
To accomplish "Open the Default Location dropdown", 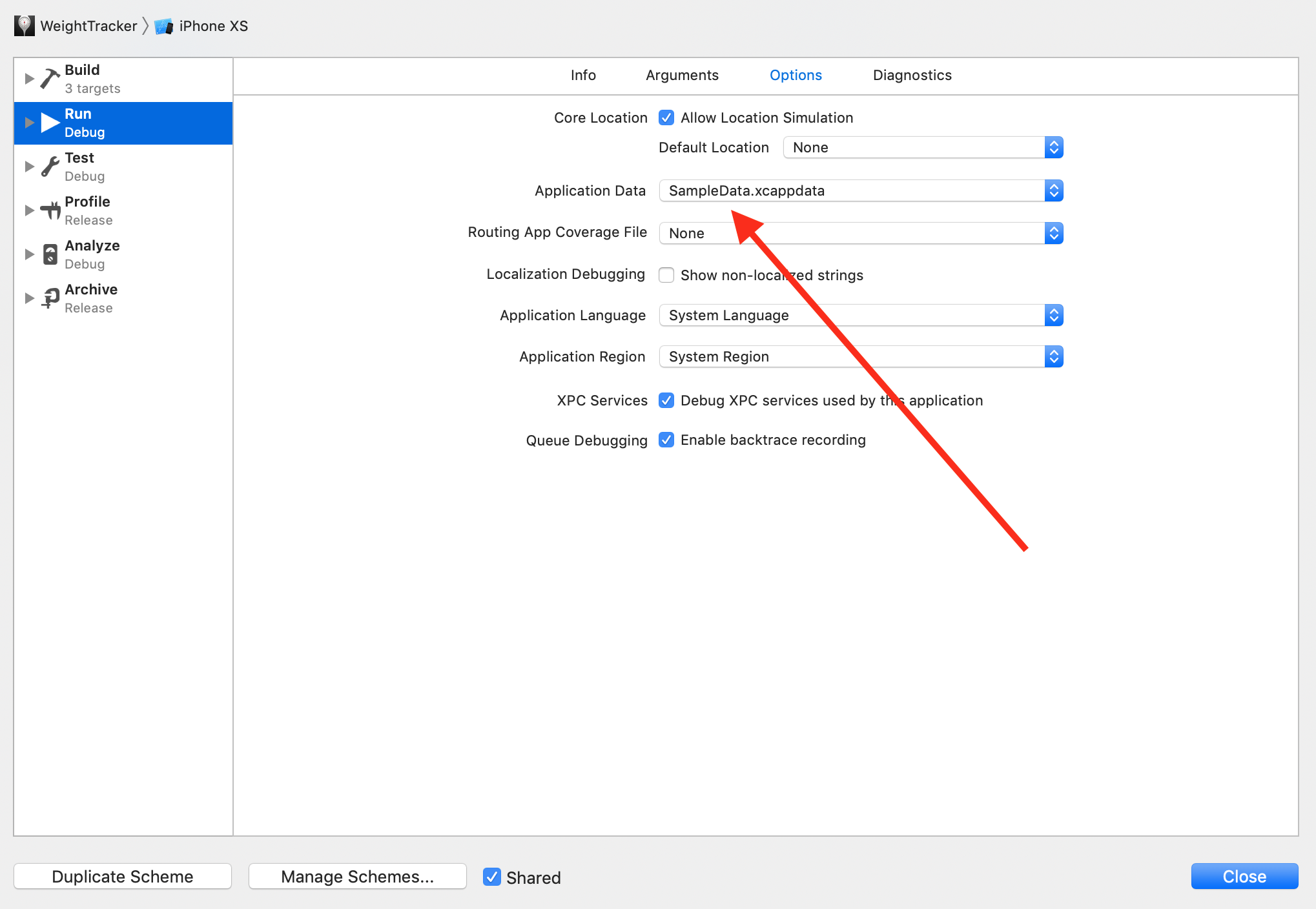I will coord(923,147).
